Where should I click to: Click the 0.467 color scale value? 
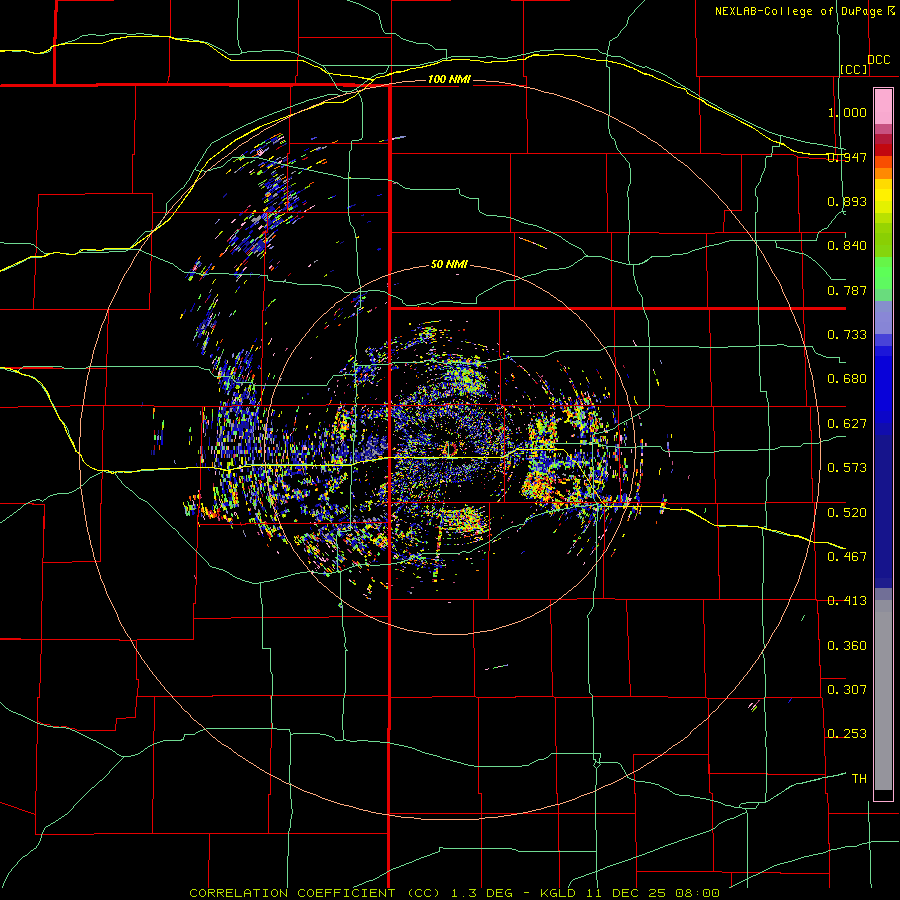[x=847, y=557]
